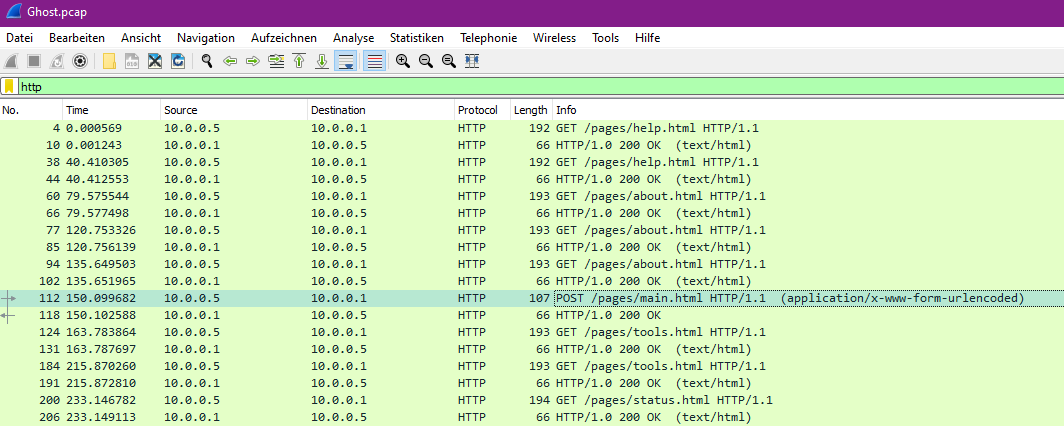Screen dimensions: 1064x440
Task: Select packet 10 at time 0.001243
Action: (532, 145)
